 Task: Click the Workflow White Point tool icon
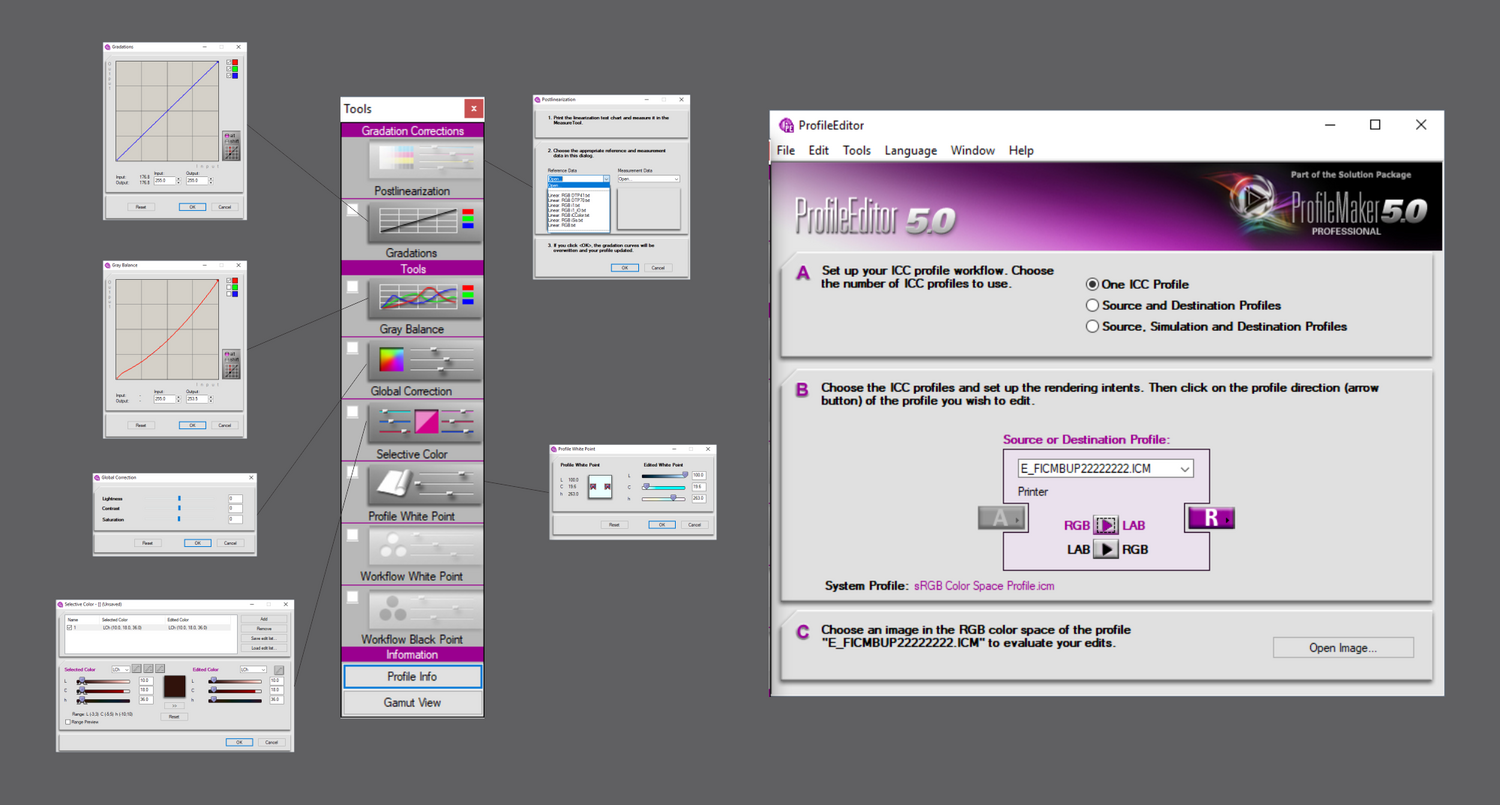(x=424, y=547)
